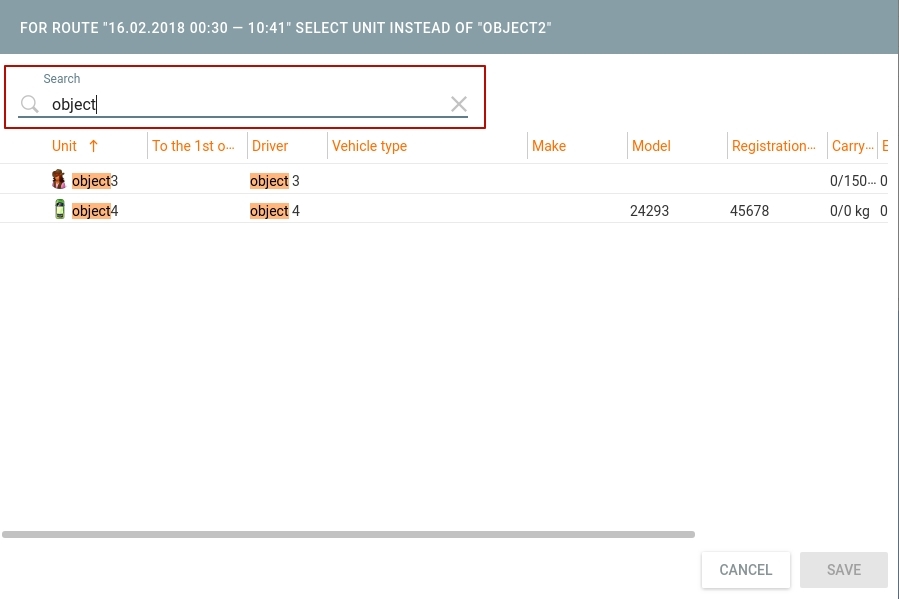
Task: Click the person avatar icon beside object3
Action: click(59, 180)
